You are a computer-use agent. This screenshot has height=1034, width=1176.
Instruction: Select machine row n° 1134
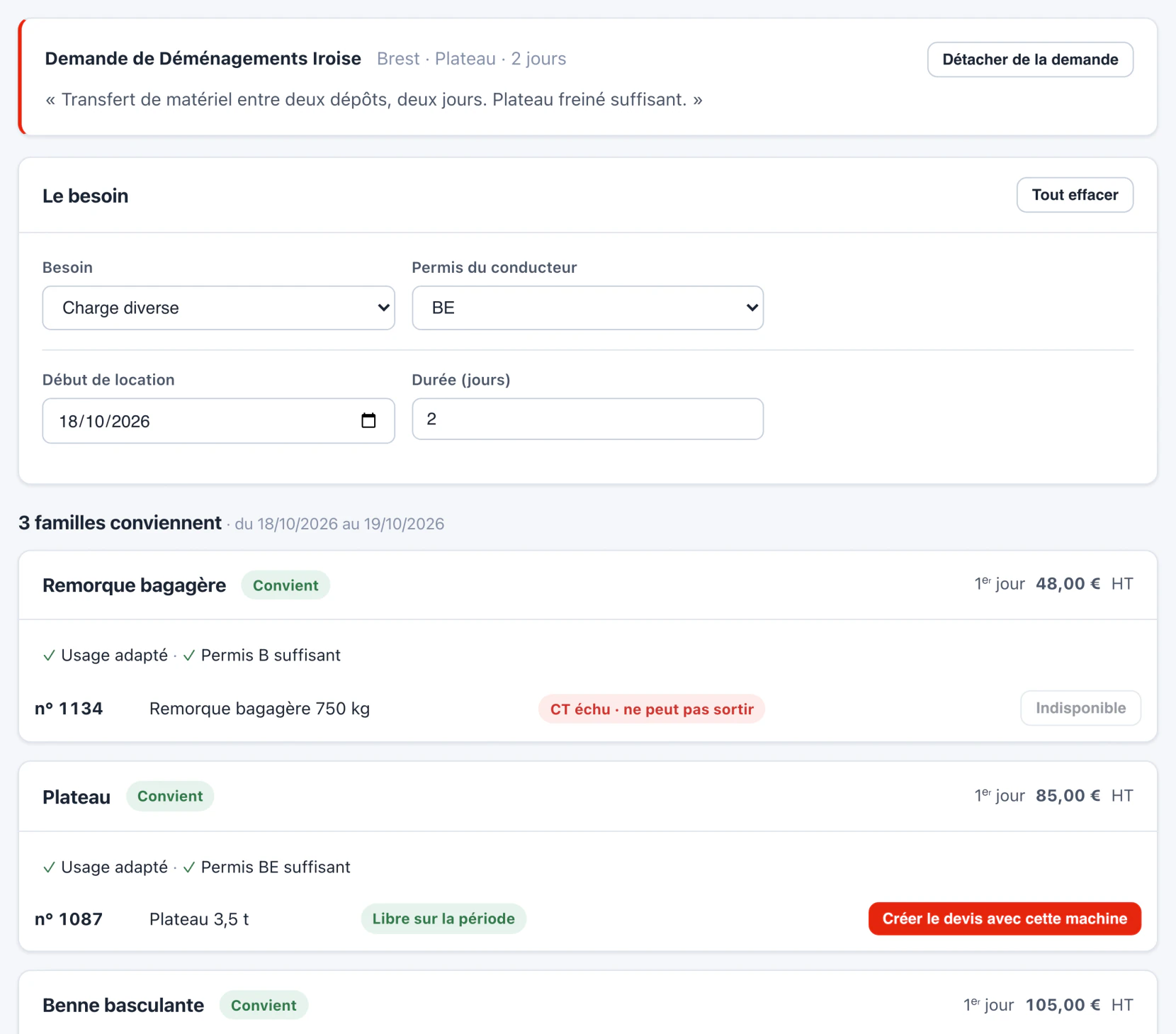(x=587, y=709)
